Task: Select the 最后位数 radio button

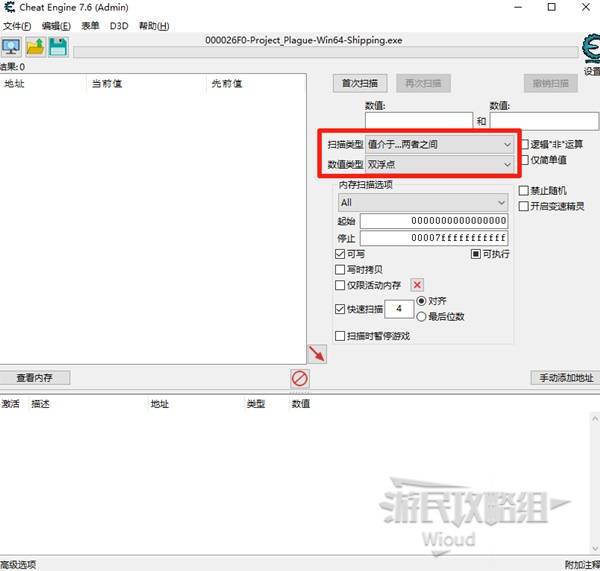Action: [x=421, y=316]
